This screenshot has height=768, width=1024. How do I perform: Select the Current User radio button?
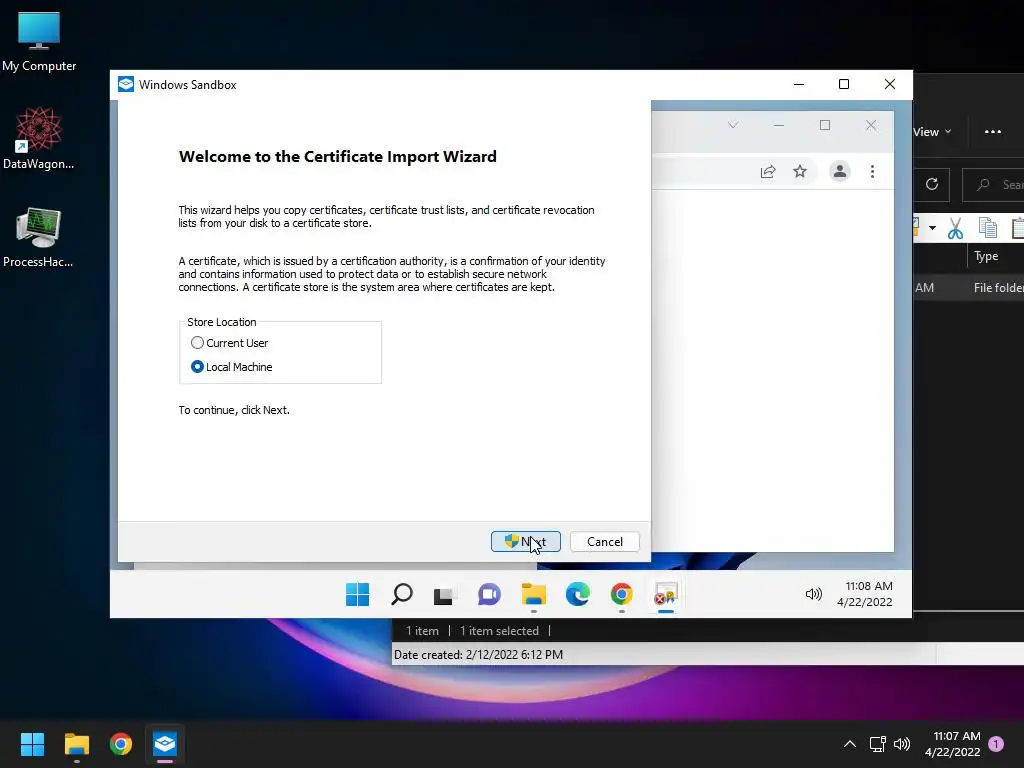pyautogui.click(x=197, y=343)
